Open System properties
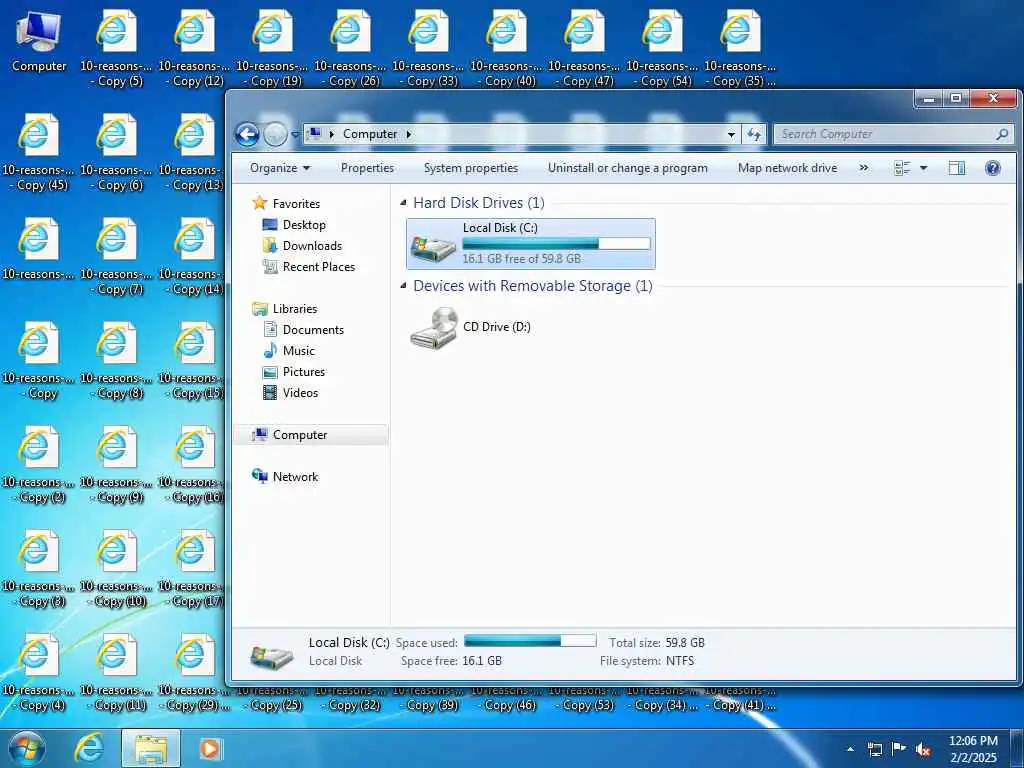The width and height of the screenshot is (1024, 768). [471, 168]
